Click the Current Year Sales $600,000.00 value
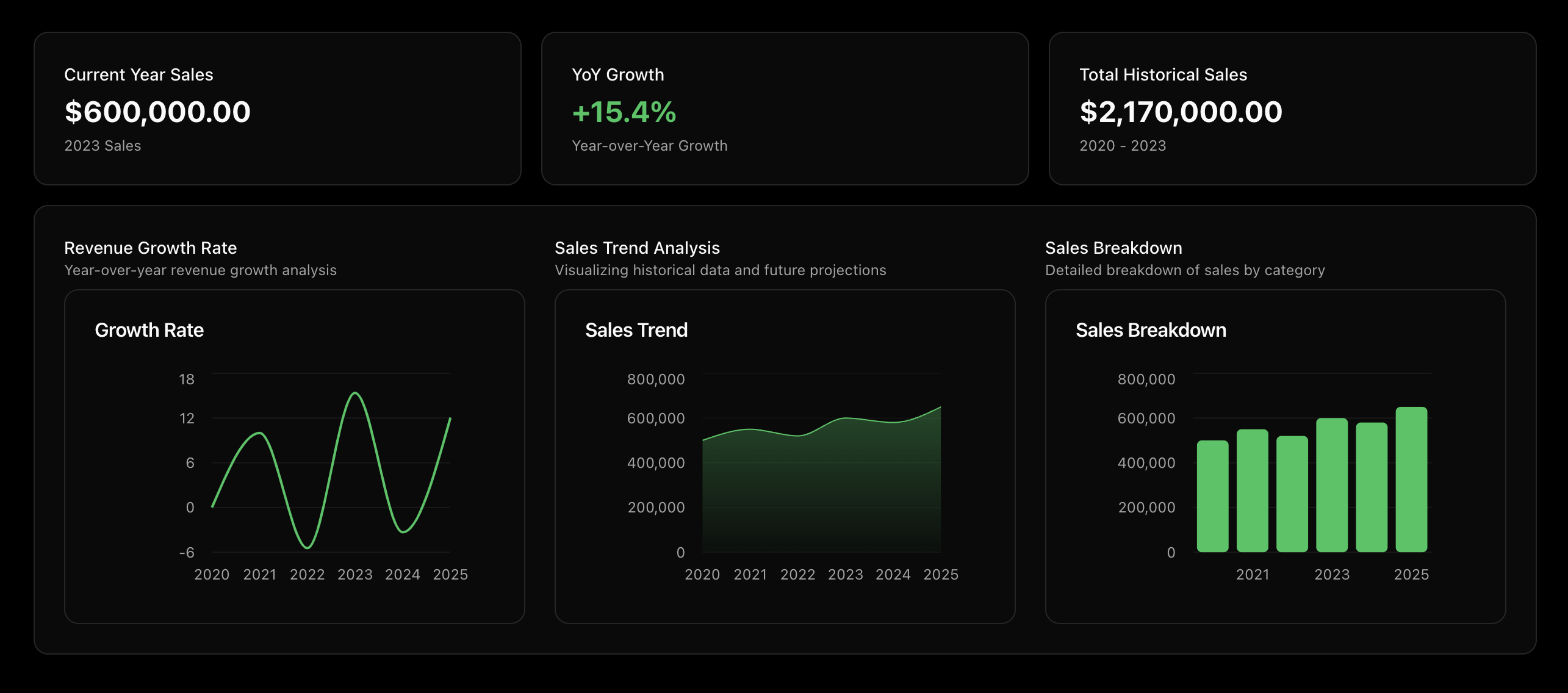 [157, 112]
